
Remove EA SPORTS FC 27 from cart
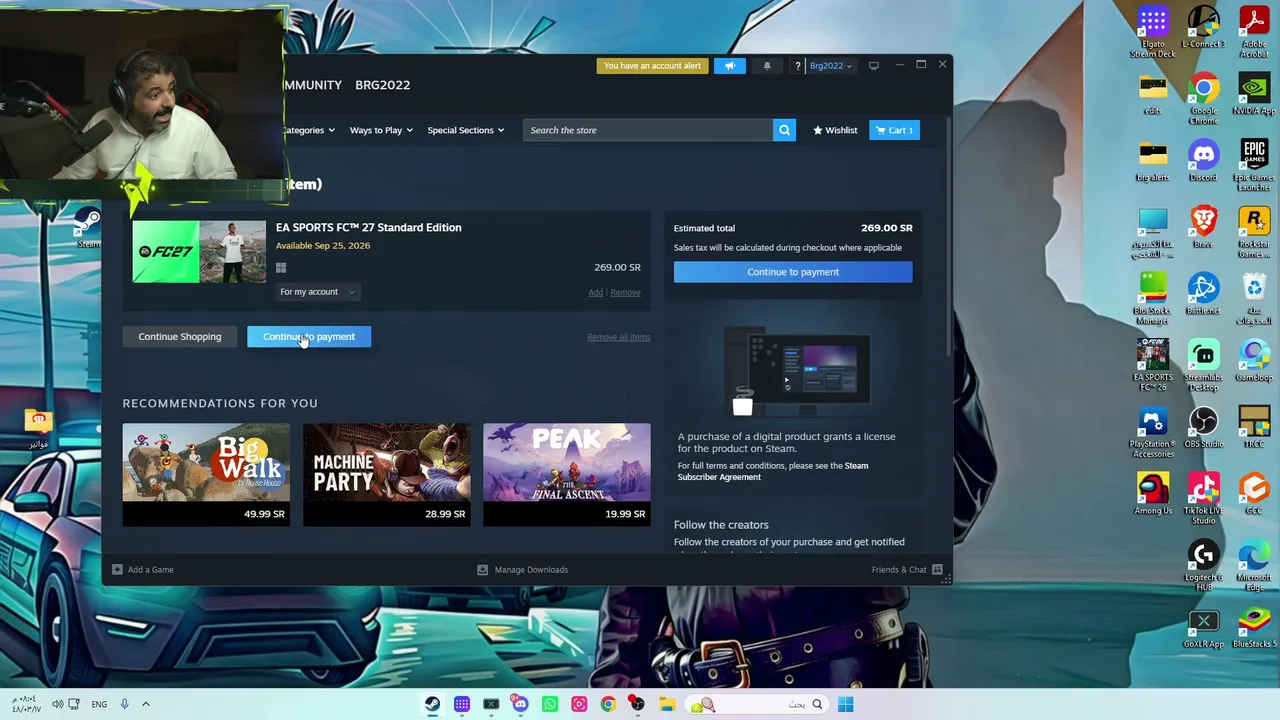(x=625, y=292)
